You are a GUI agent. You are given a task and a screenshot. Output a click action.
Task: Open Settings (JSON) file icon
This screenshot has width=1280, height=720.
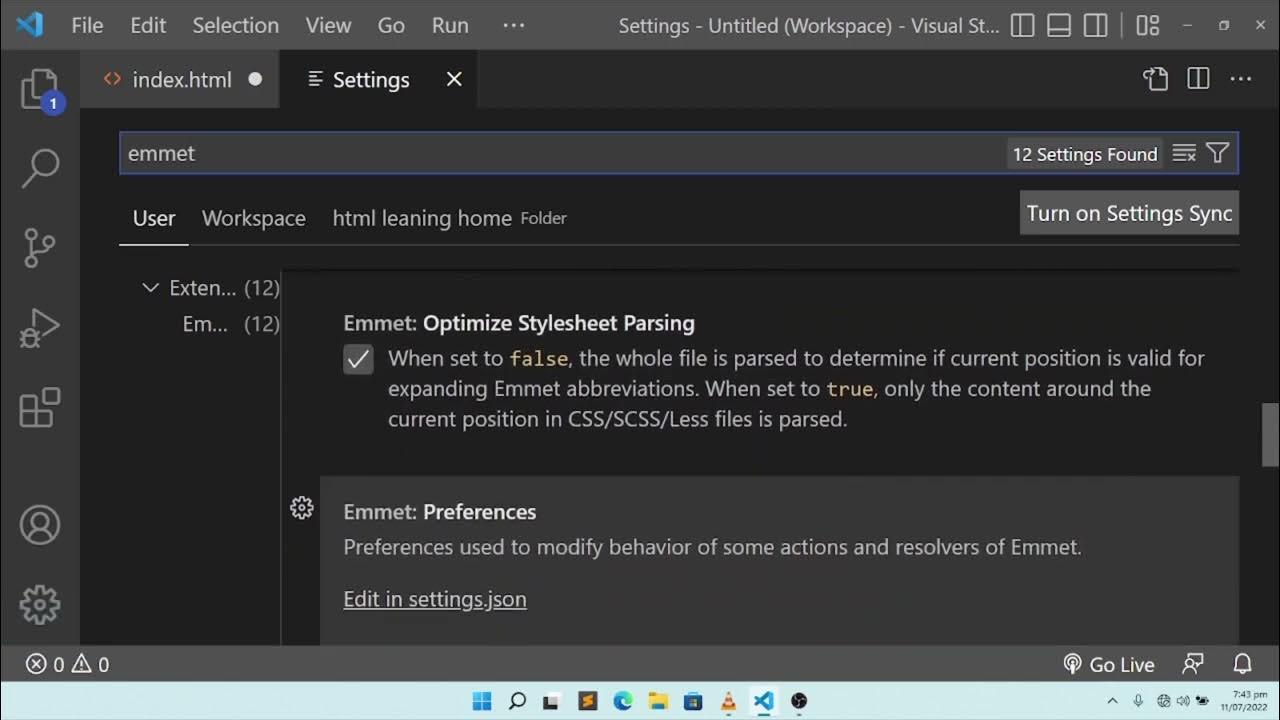coord(1156,79)
